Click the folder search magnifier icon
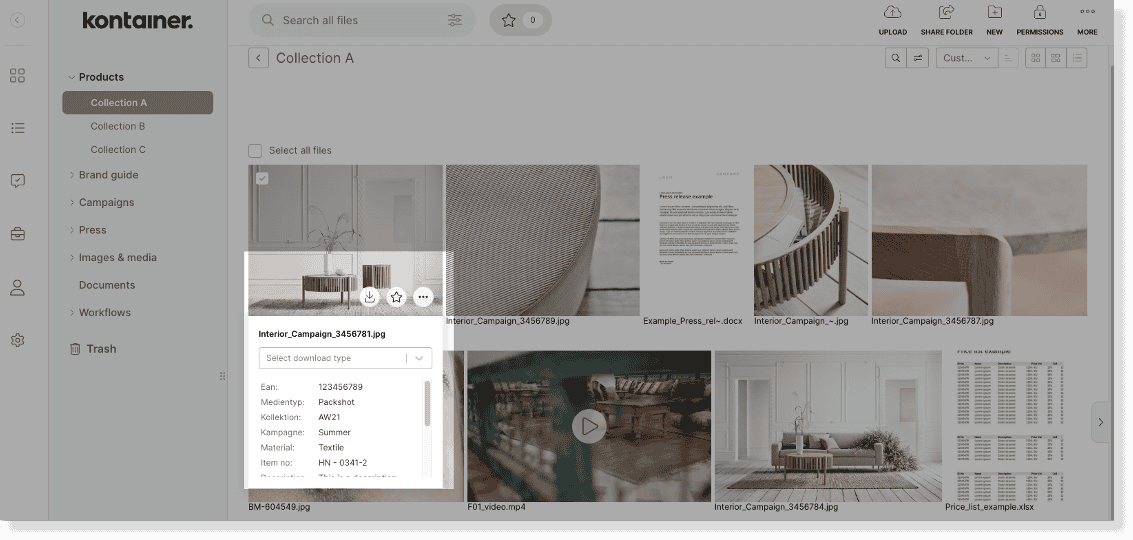The height and width of the screenshot is (540, 1133). [896, 58]
